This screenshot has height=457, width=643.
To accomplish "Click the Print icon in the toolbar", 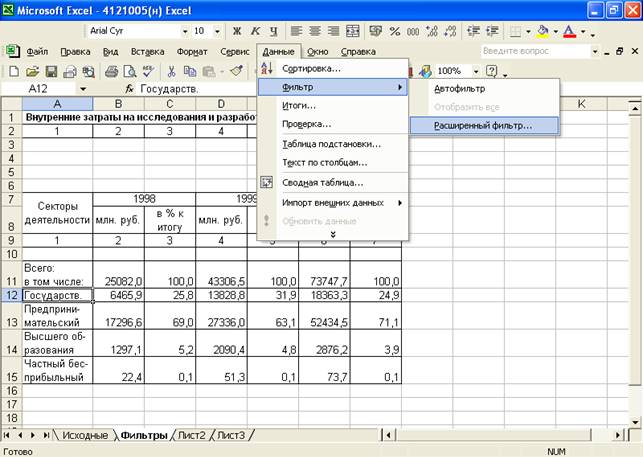I will point(111,71).
